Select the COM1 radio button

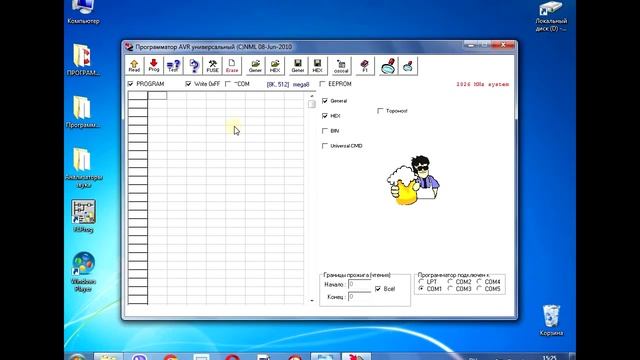421,289
